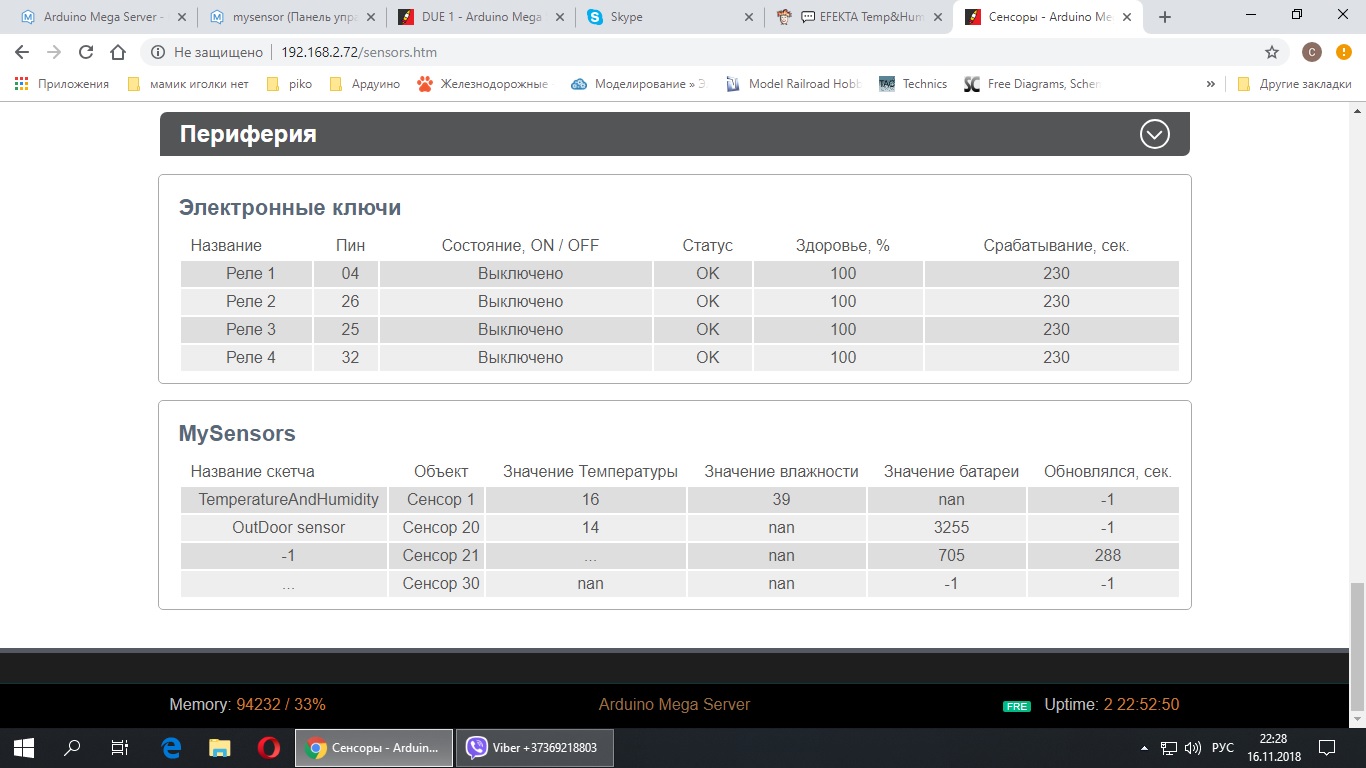The height and width of the screenshot is (768, 1366).
Task: Switch to the Viber taskbar window
Action: [x=535, y=747]
